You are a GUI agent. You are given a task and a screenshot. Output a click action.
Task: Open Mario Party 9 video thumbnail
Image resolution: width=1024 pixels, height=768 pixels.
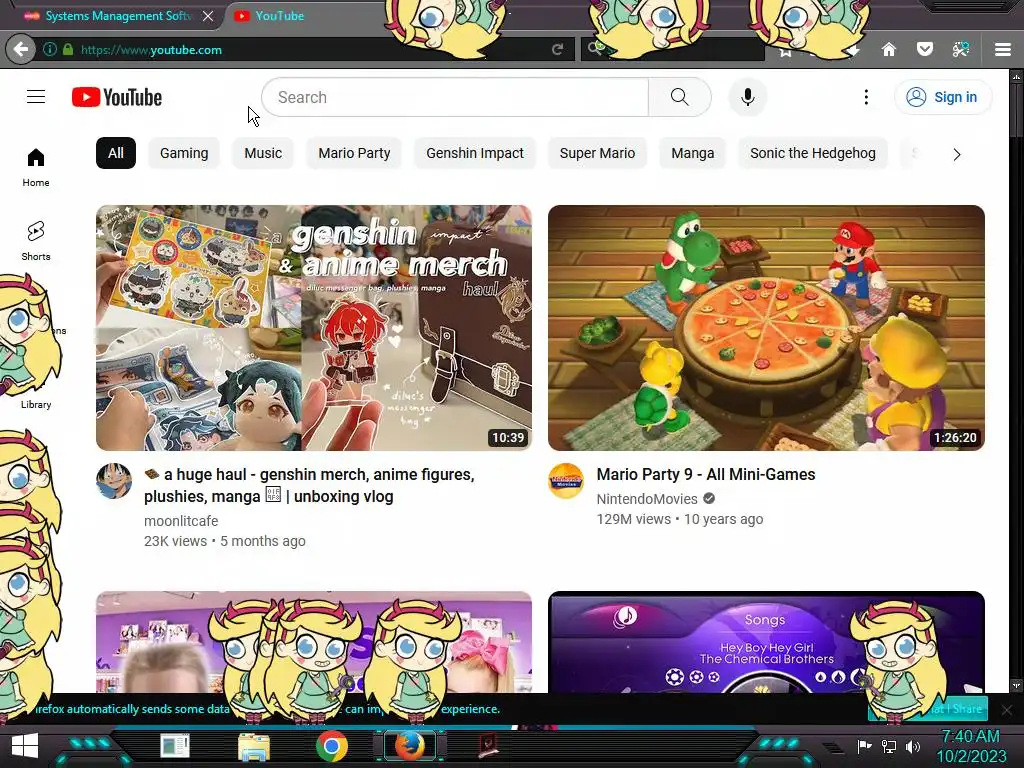point(766,328)
